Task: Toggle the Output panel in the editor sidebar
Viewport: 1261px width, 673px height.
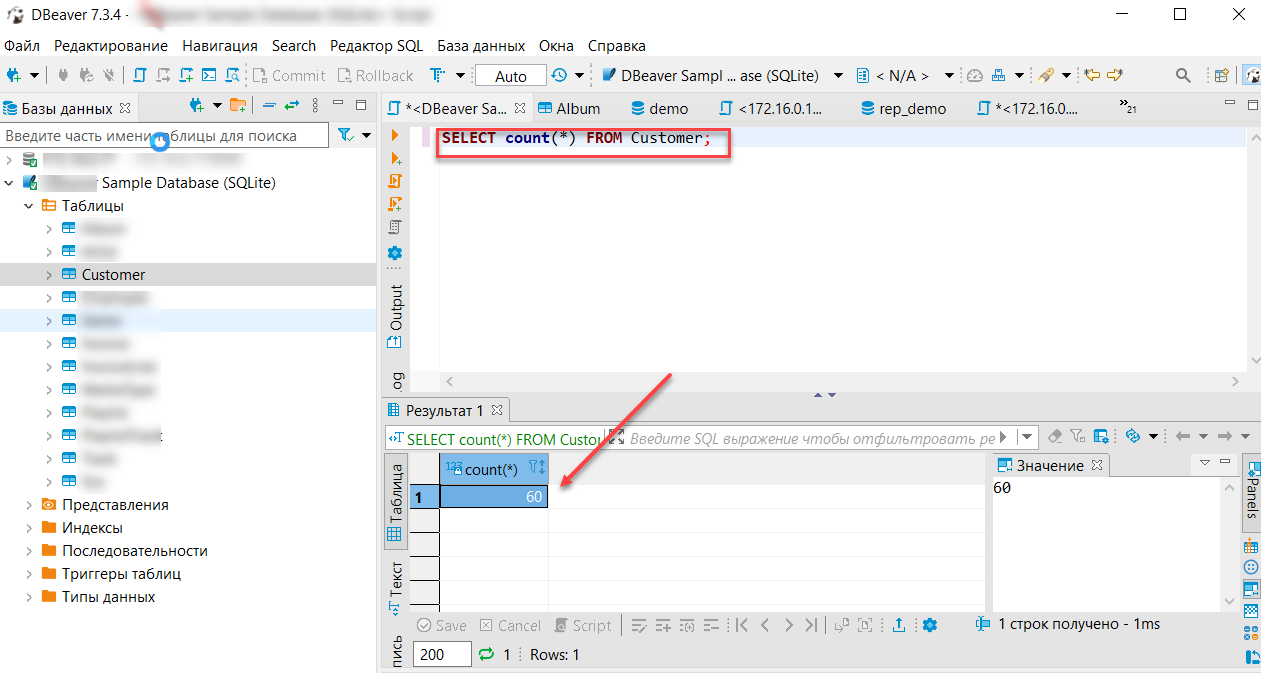Action: [396, 307]
